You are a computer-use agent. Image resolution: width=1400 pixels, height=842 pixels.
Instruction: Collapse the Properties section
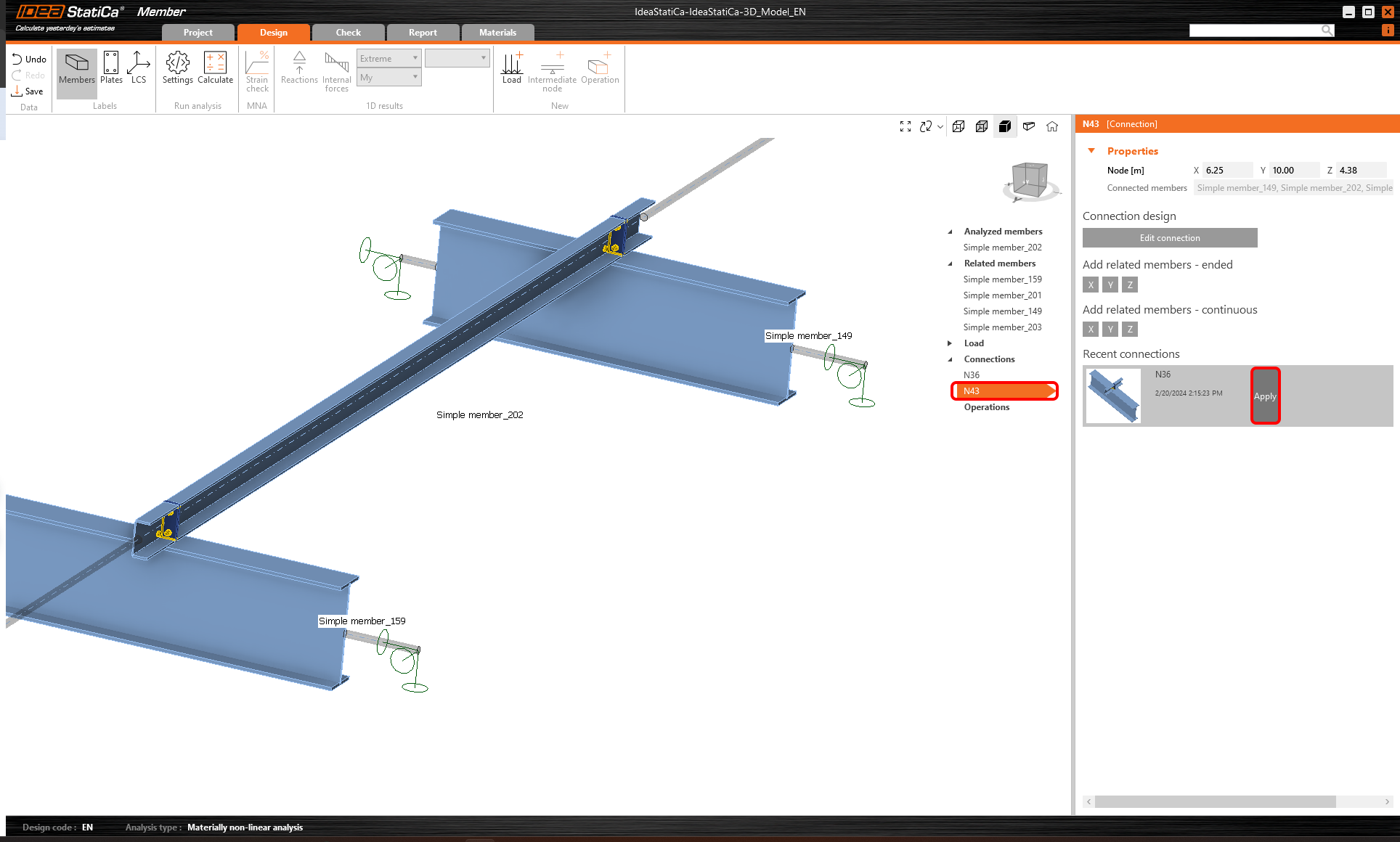coord(1091,151)
